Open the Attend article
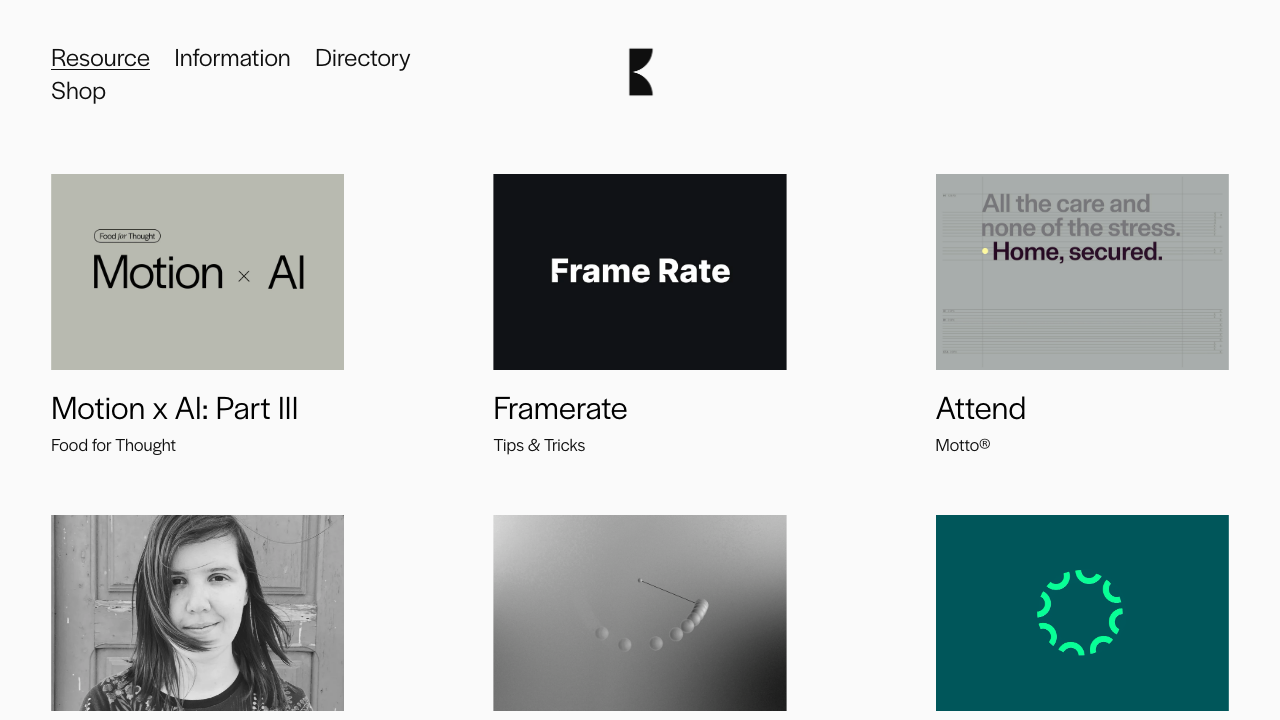Screen dimensions: 1280x720 point(980,408)
